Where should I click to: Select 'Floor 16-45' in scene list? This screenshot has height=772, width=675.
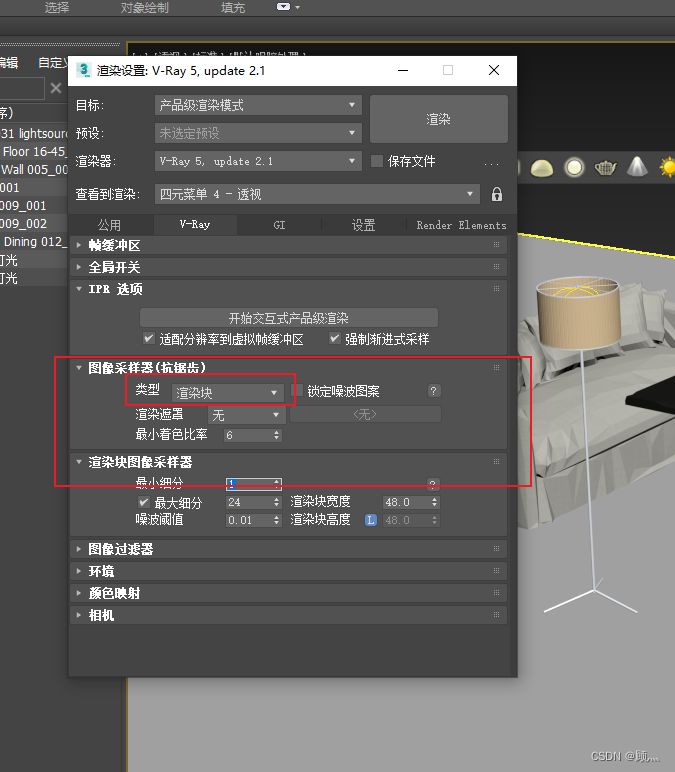pos(33,152)
